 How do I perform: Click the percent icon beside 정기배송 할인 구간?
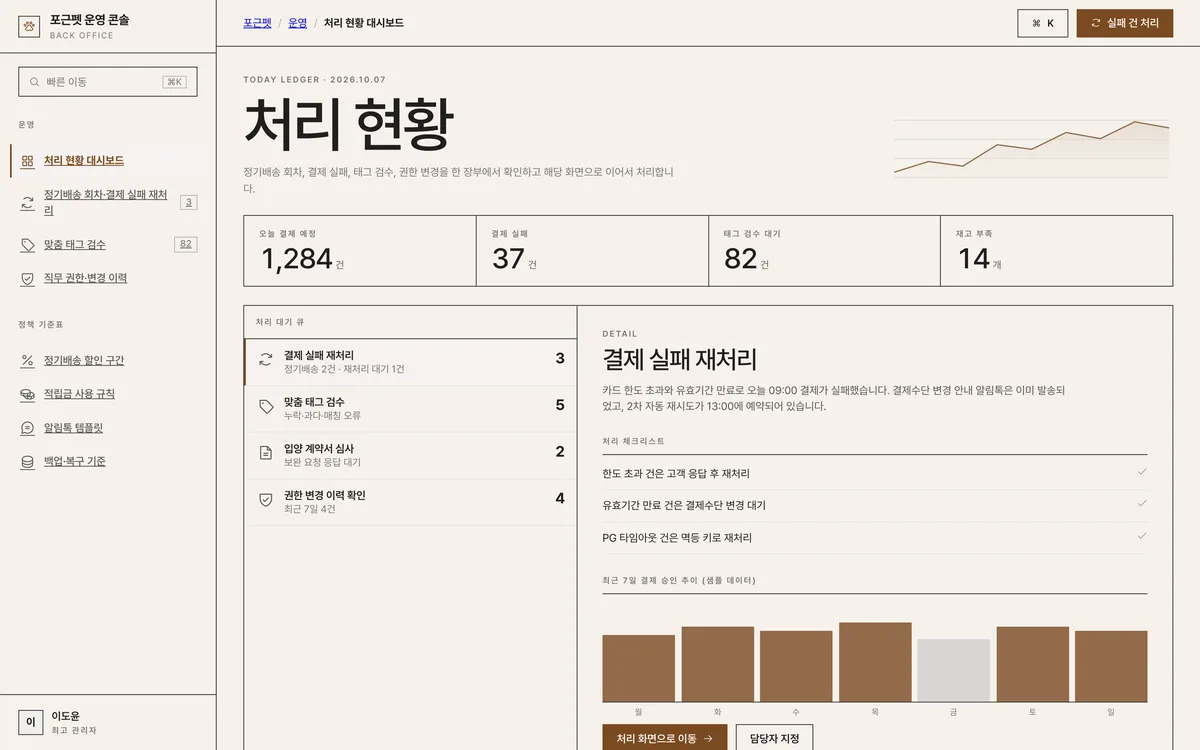(x=27, y=361)
